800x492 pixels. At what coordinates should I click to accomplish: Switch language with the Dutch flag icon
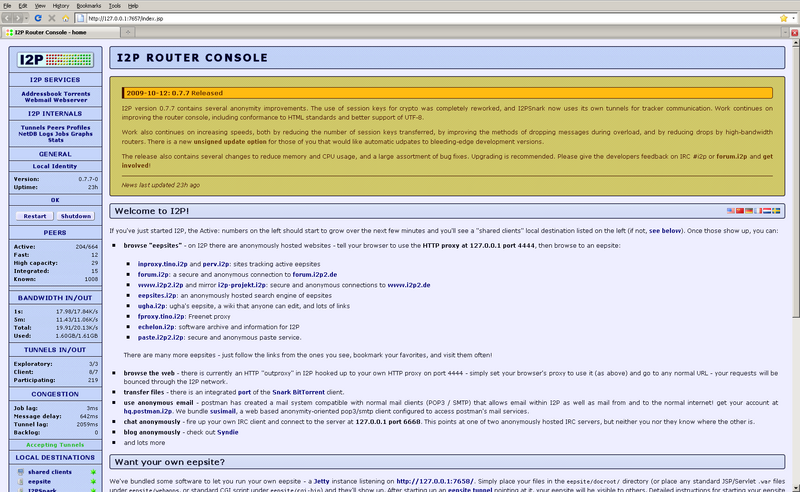767,211
